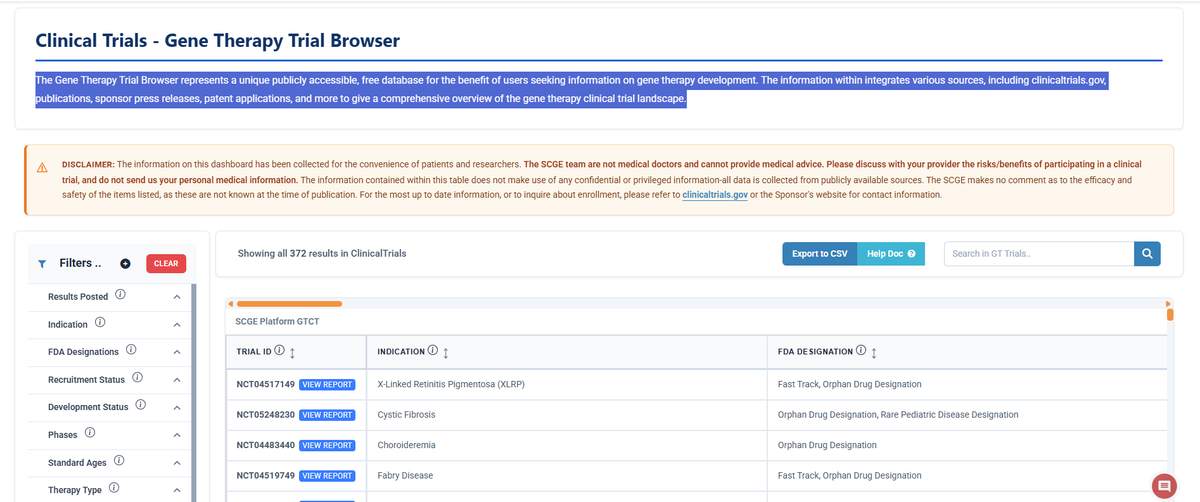Click info icon next to FDA Designations

click(x=131, y=351)
